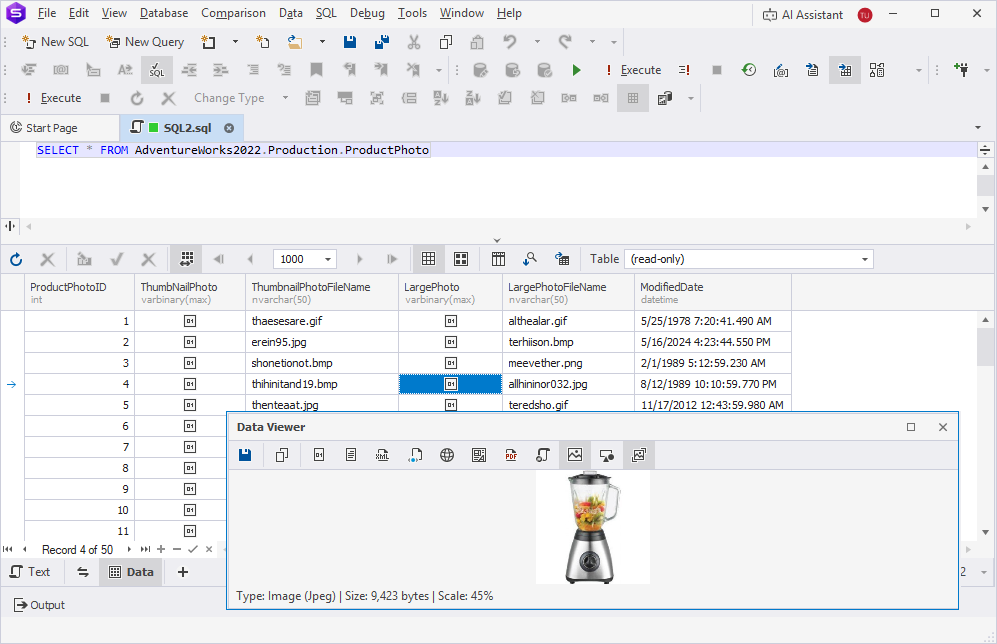Image resolution: width=997 pixels, height=644 pixels.
Task: Toggle card view mode in results toolbar
Action: tap(461, 259)
